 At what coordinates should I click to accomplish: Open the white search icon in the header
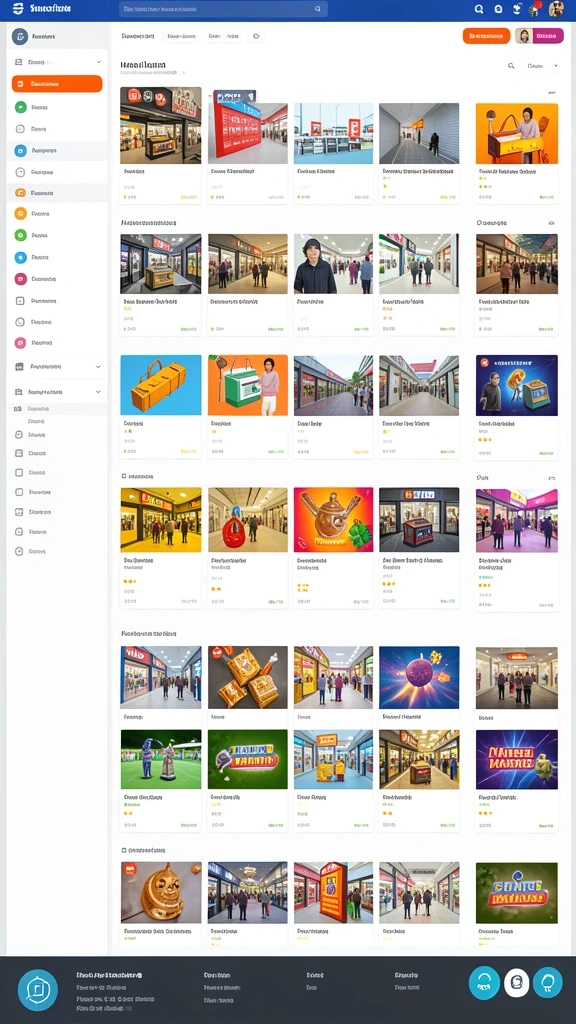pyautogui.click(x=479, y=9)
